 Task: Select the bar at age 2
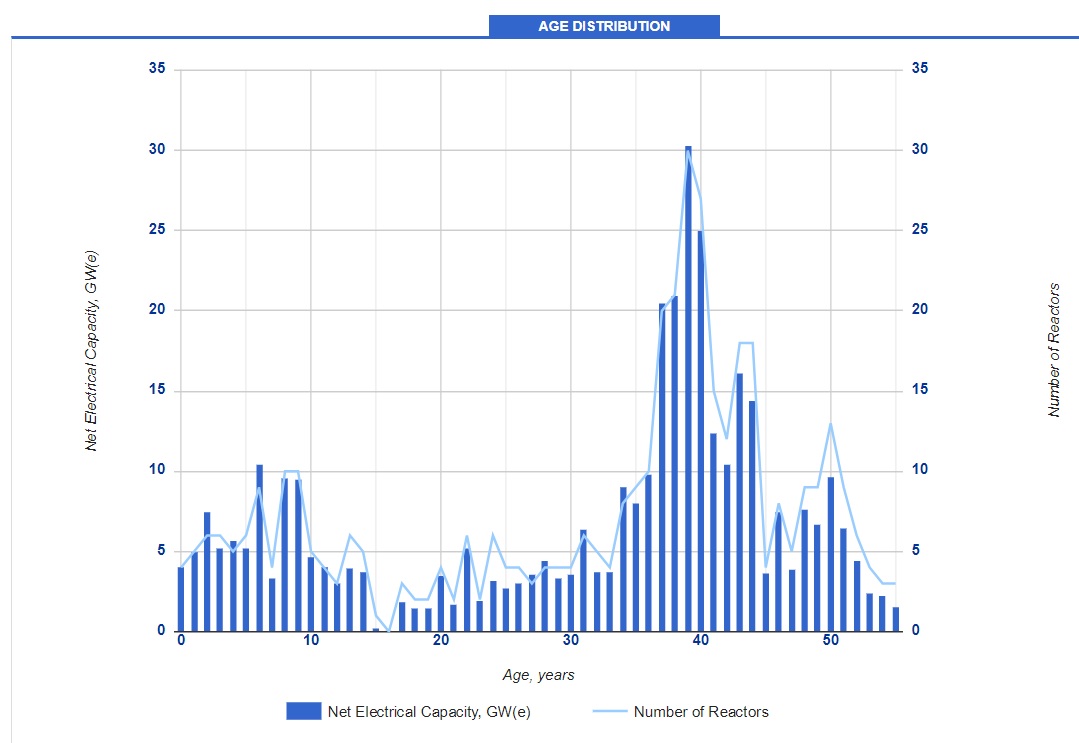tap(207, 572)
